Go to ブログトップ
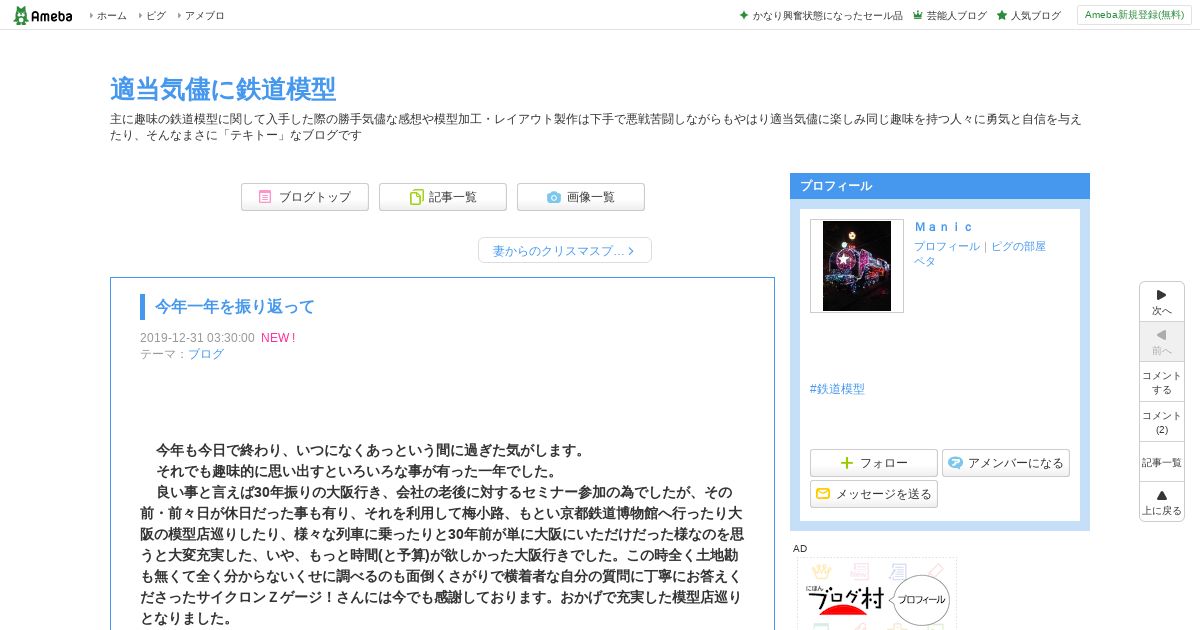This screenshot has width=1200, height=630. (x=305, y=197)
